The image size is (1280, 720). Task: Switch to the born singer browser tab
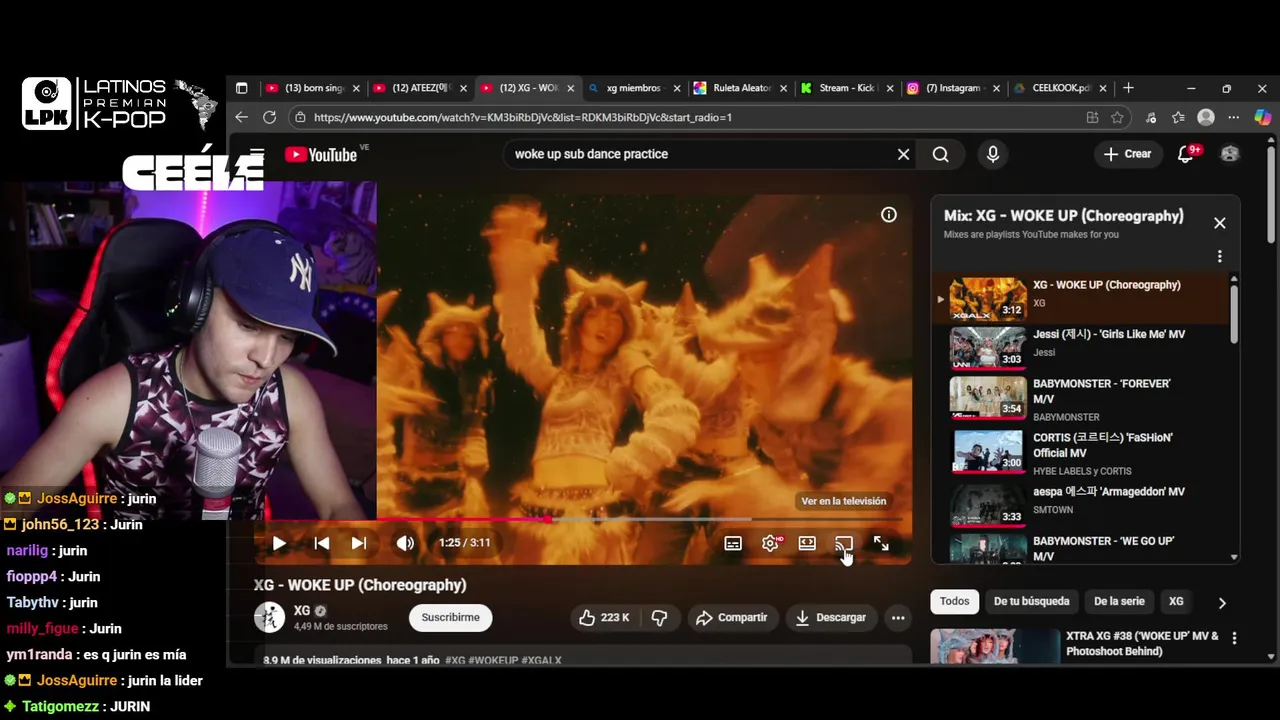tap(313, 88)
